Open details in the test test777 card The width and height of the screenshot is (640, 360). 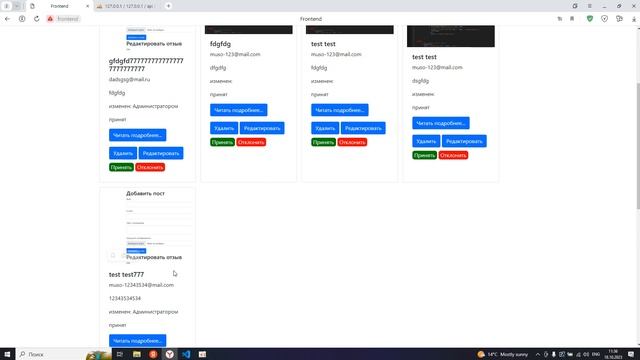click(x=138, y=340)
